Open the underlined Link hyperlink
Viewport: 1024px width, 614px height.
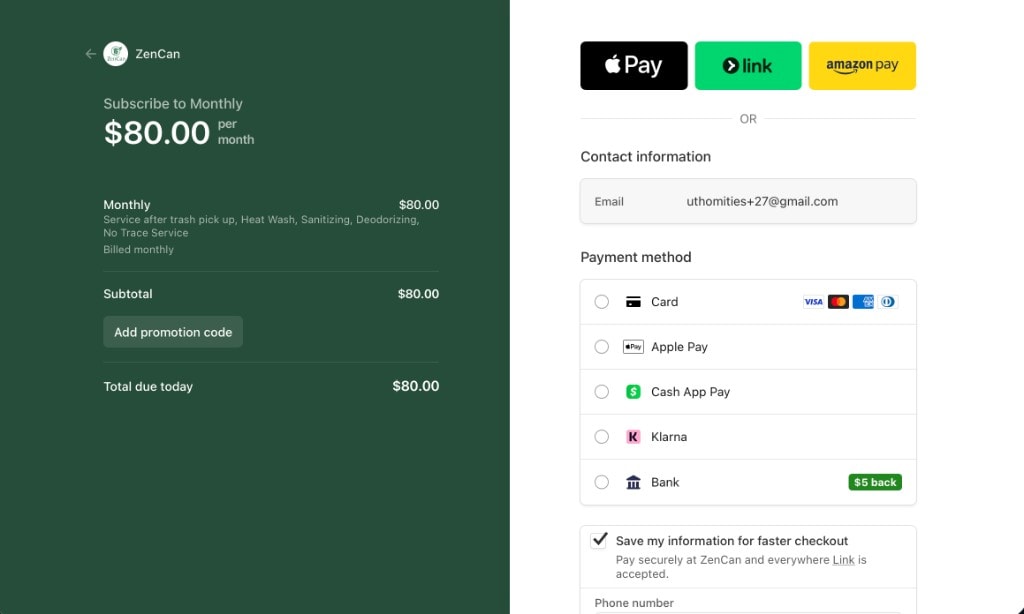coord(843,560)
